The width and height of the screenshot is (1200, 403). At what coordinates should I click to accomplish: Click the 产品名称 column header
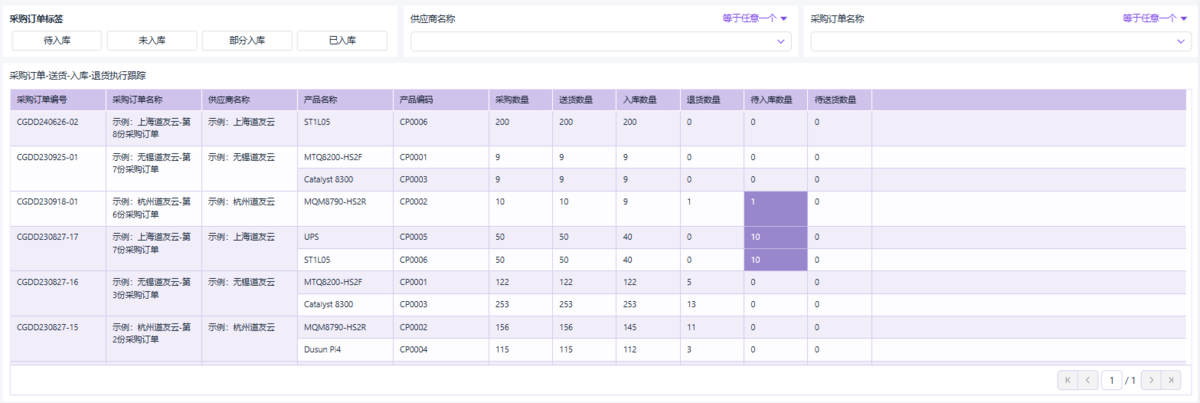click(x=320, y=100)
